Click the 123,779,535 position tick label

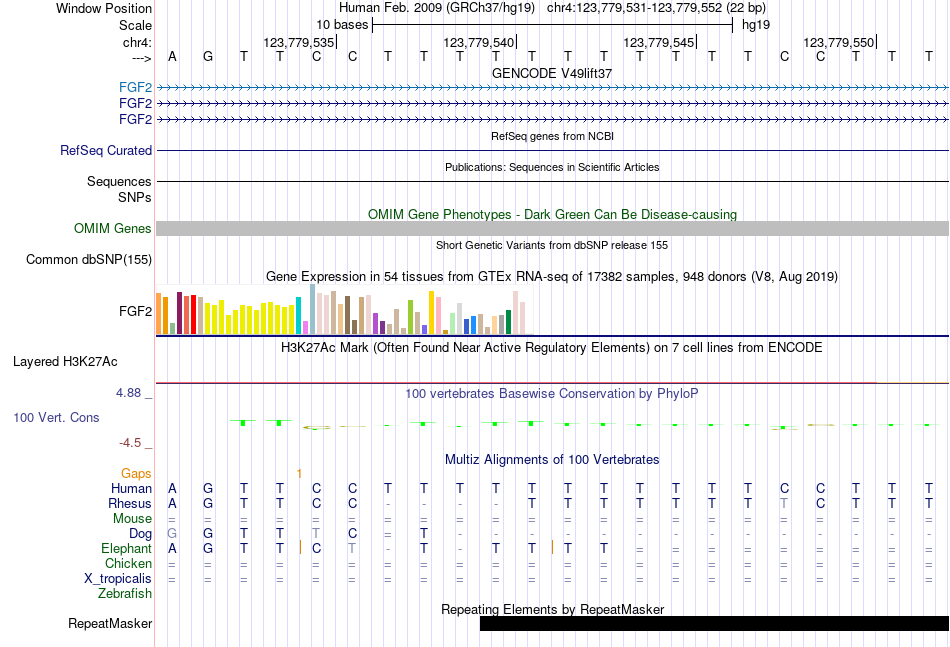[299, 42]
